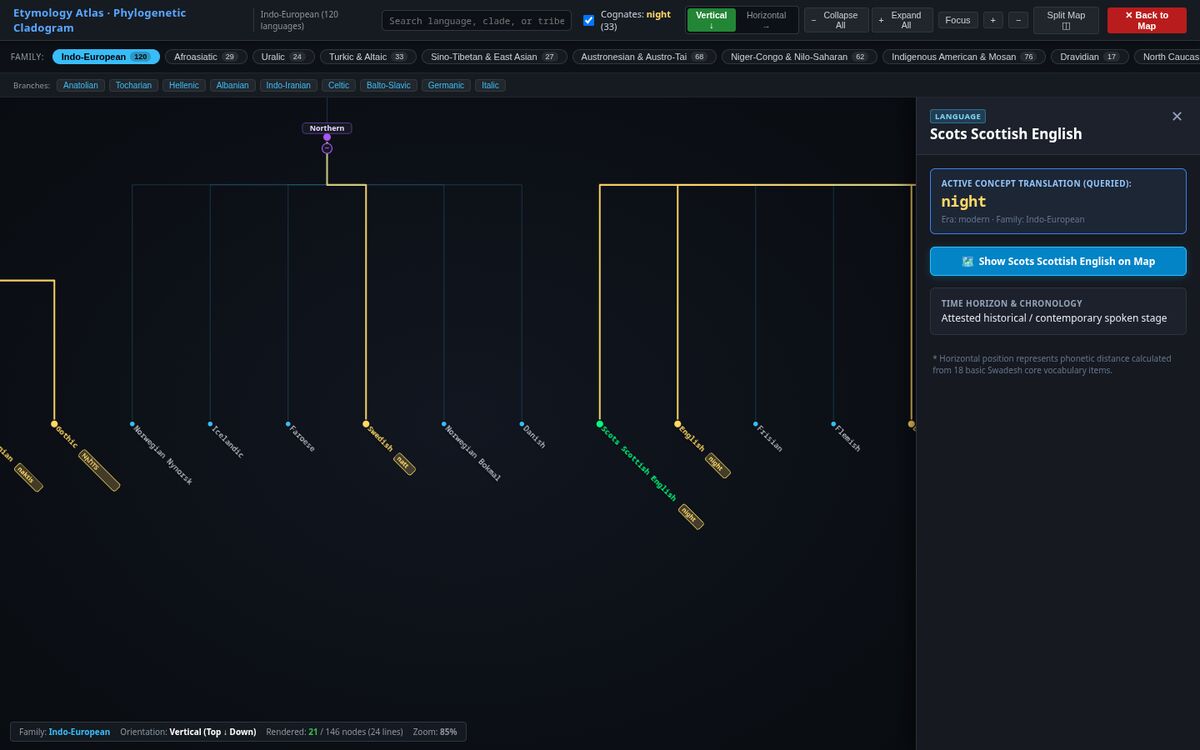Click the Swedish leaf node dot

pos(366,424)
